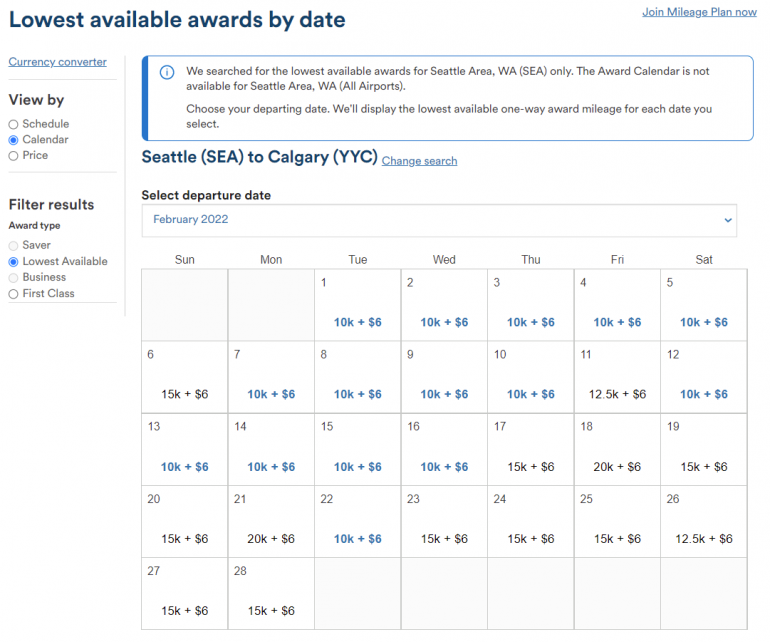This screenshot has height=642, width=770.
Task: Open the Currency converter link
Action: point(57,62)
